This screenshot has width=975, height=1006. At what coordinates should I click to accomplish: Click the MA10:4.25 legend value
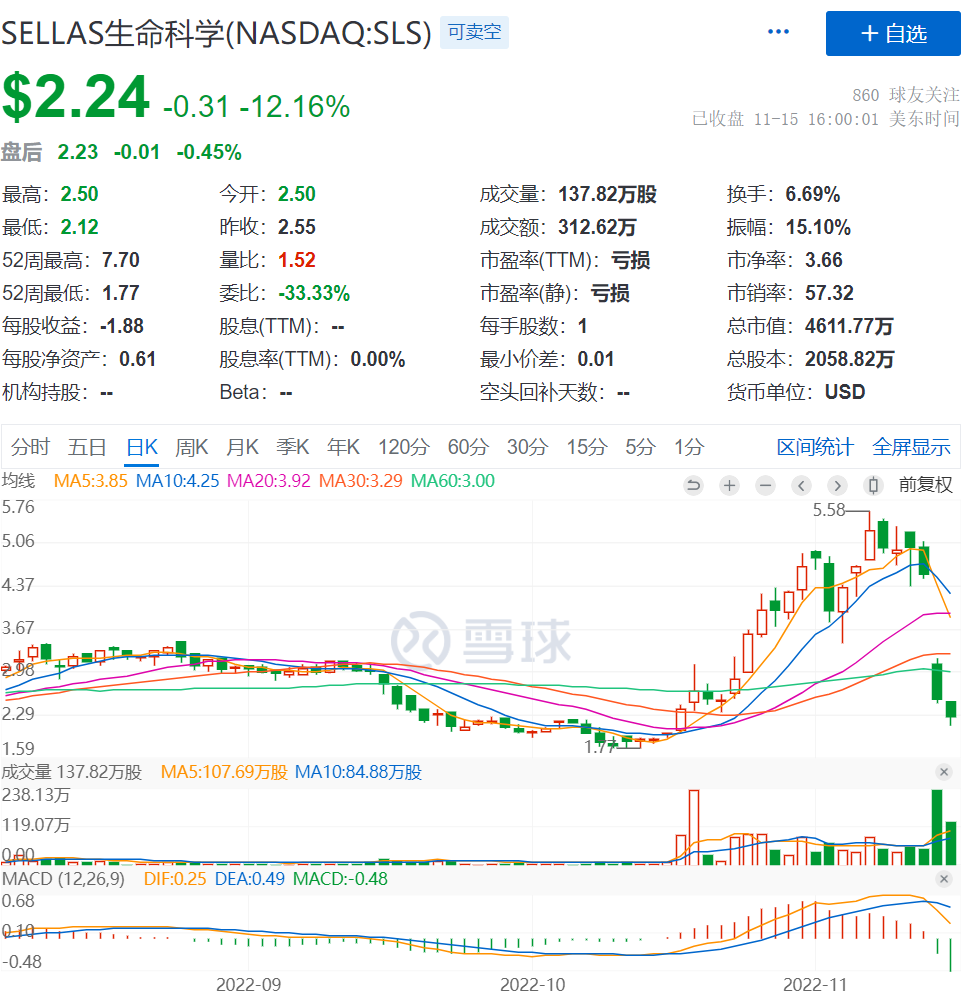pyautogui.click(x=177, y=481)
